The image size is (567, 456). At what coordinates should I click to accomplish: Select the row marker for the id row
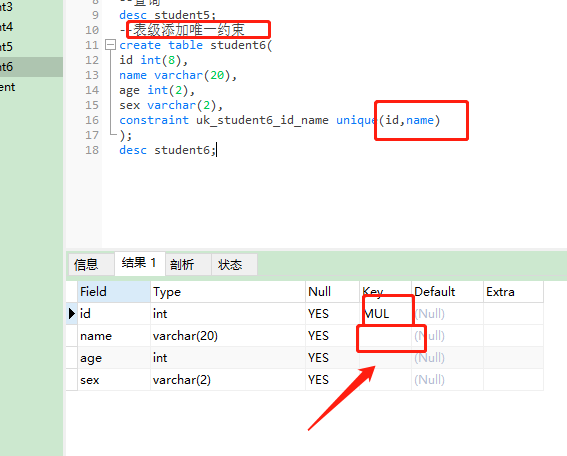click(x=72, y=314)
